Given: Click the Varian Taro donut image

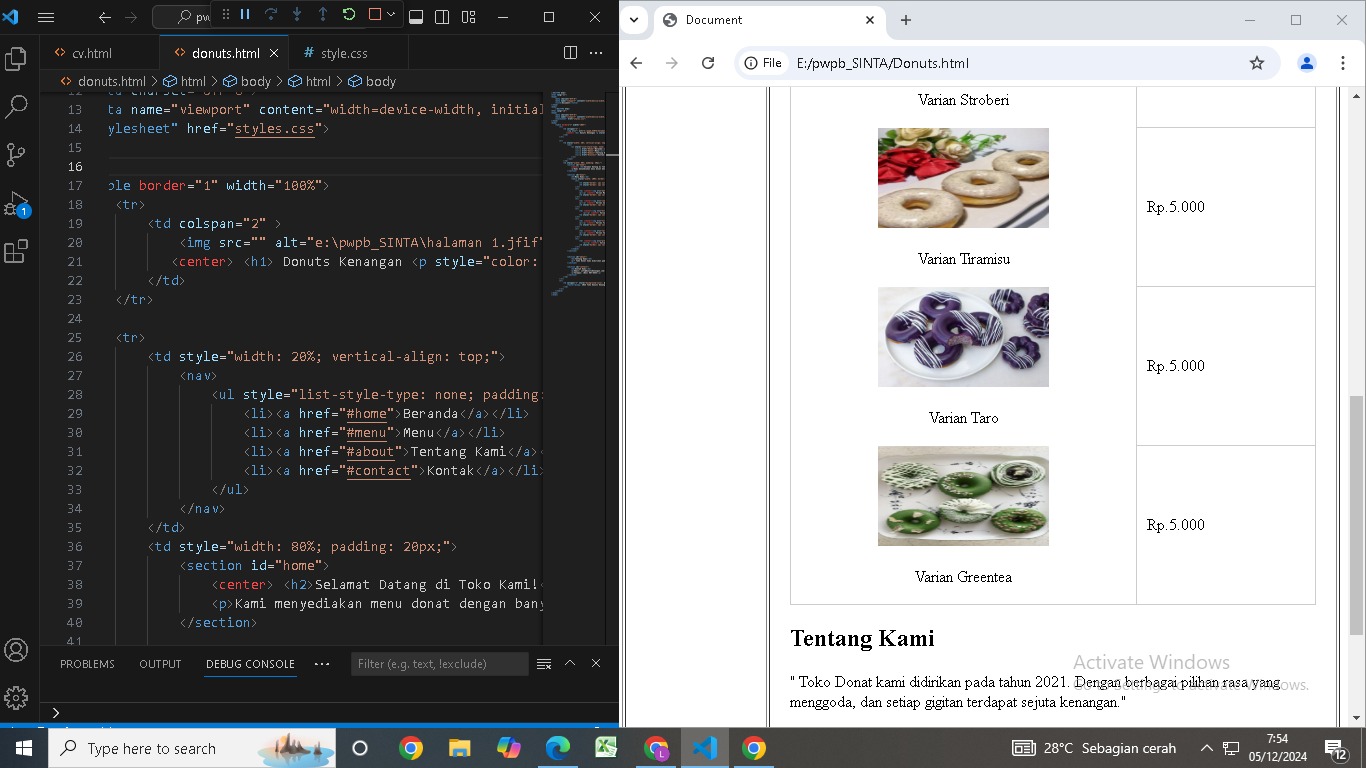Looking at the screenshot, I should tap(963, 337).
